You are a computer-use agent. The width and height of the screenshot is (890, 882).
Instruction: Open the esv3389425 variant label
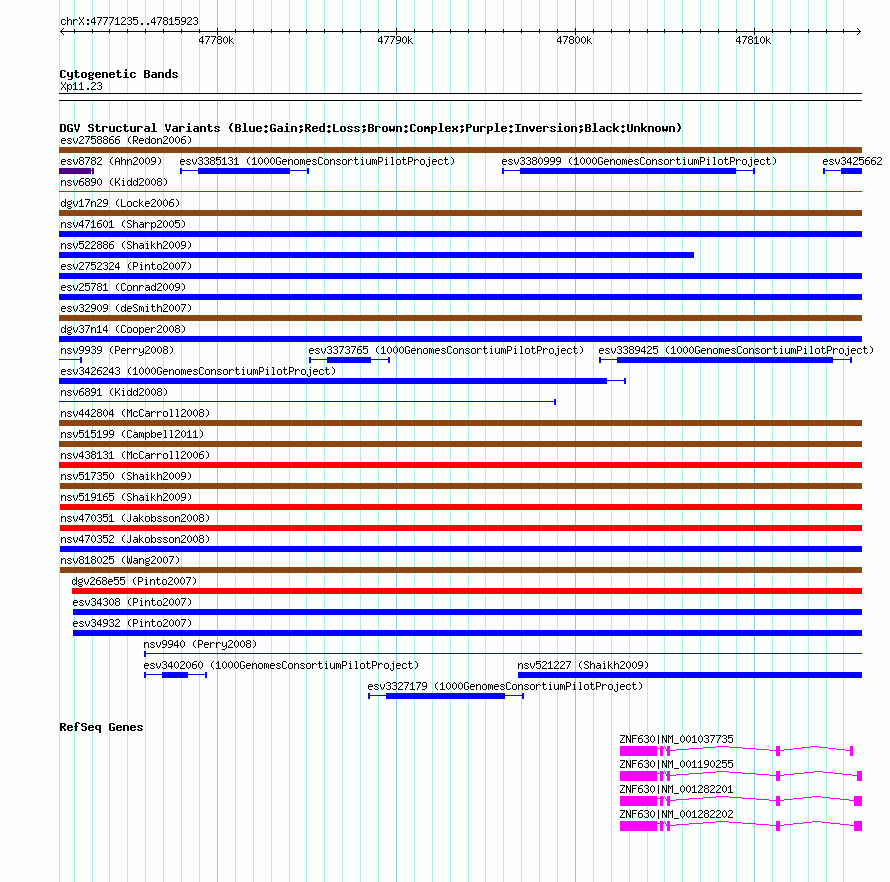(736, 350)
